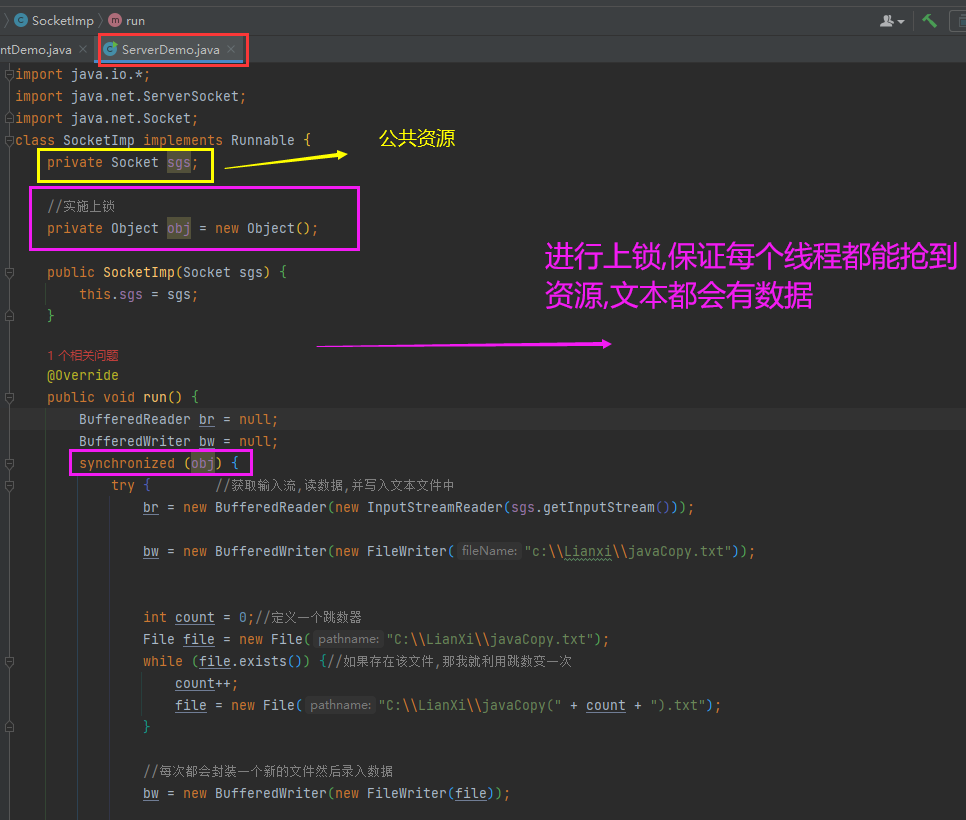966x820 pixels.
Task: Click 'file.exists()' in while condition
Action: [251, 662]
